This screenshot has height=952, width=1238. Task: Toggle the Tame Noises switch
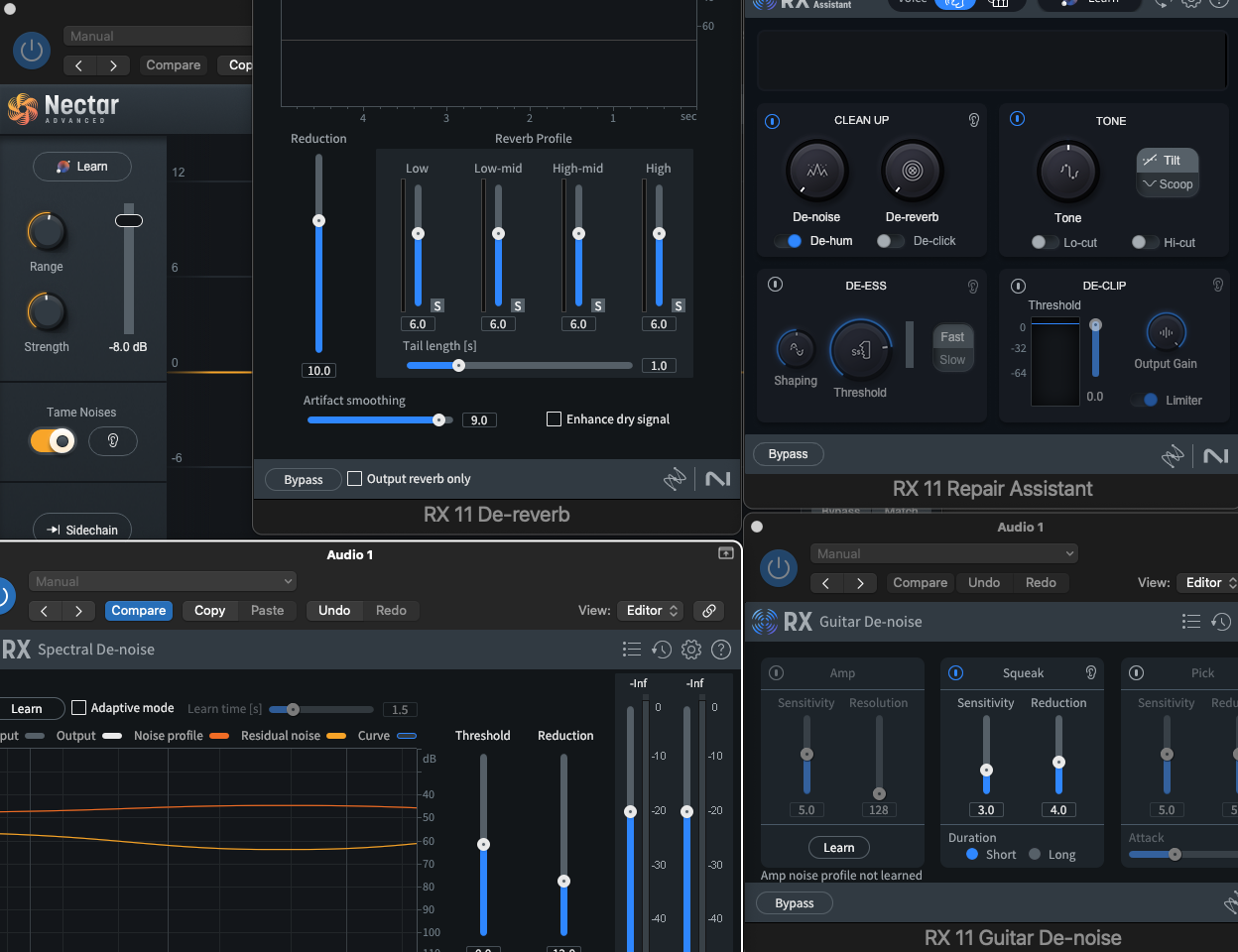(x=53, y=441)
